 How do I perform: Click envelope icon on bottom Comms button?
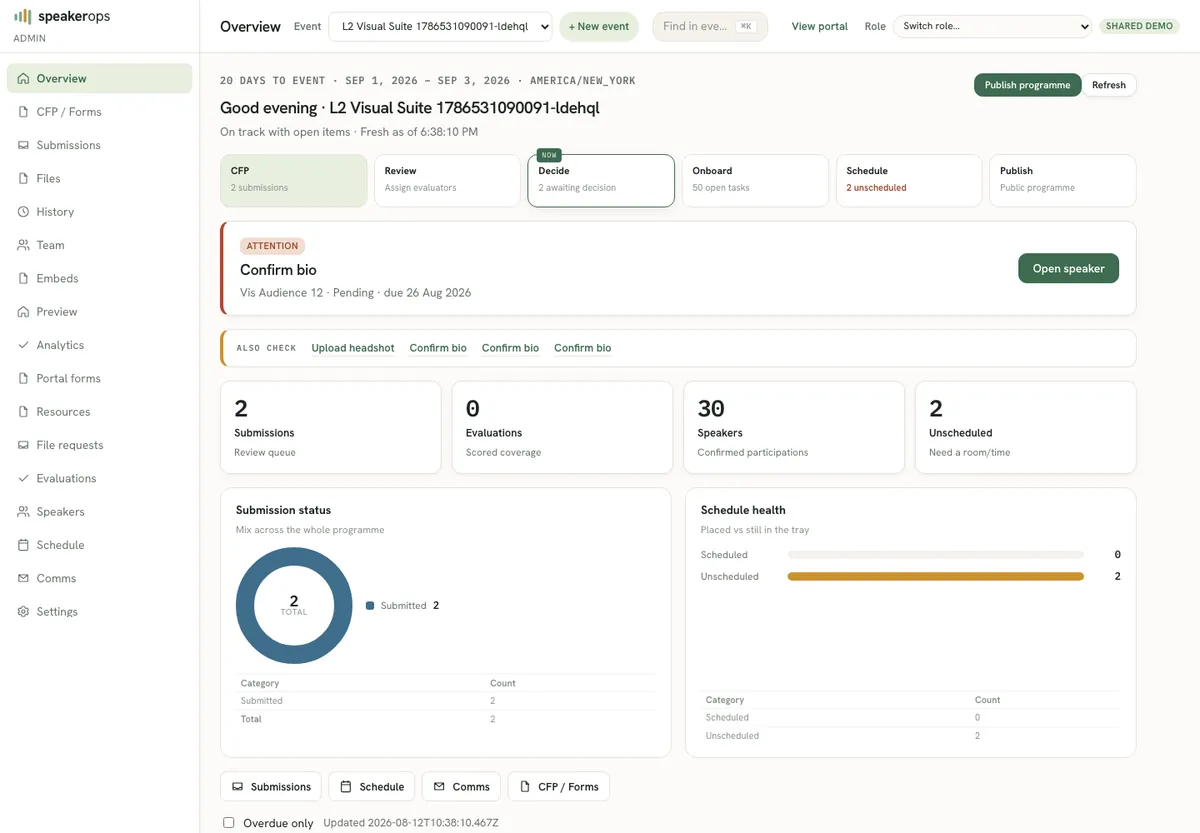click(x=439, y=787)
